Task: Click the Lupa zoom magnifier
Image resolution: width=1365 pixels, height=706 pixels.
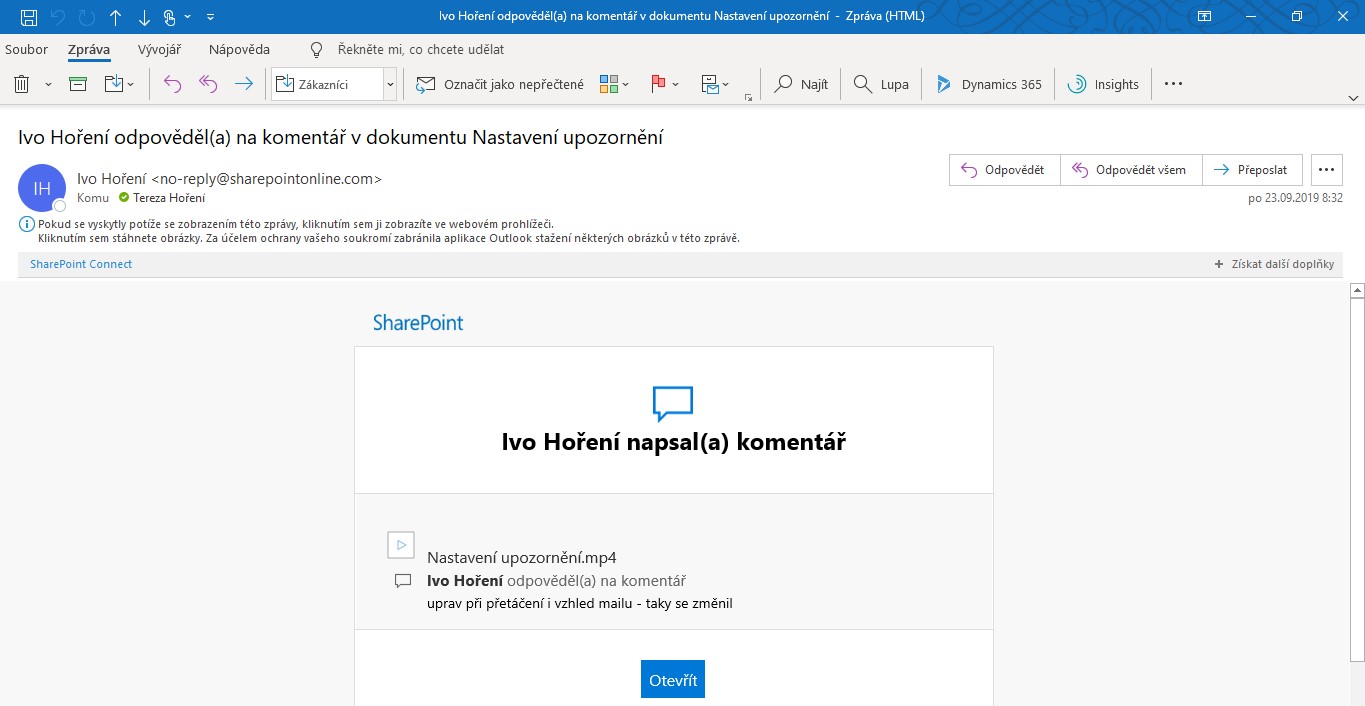Action: click(x=881, y=85)
